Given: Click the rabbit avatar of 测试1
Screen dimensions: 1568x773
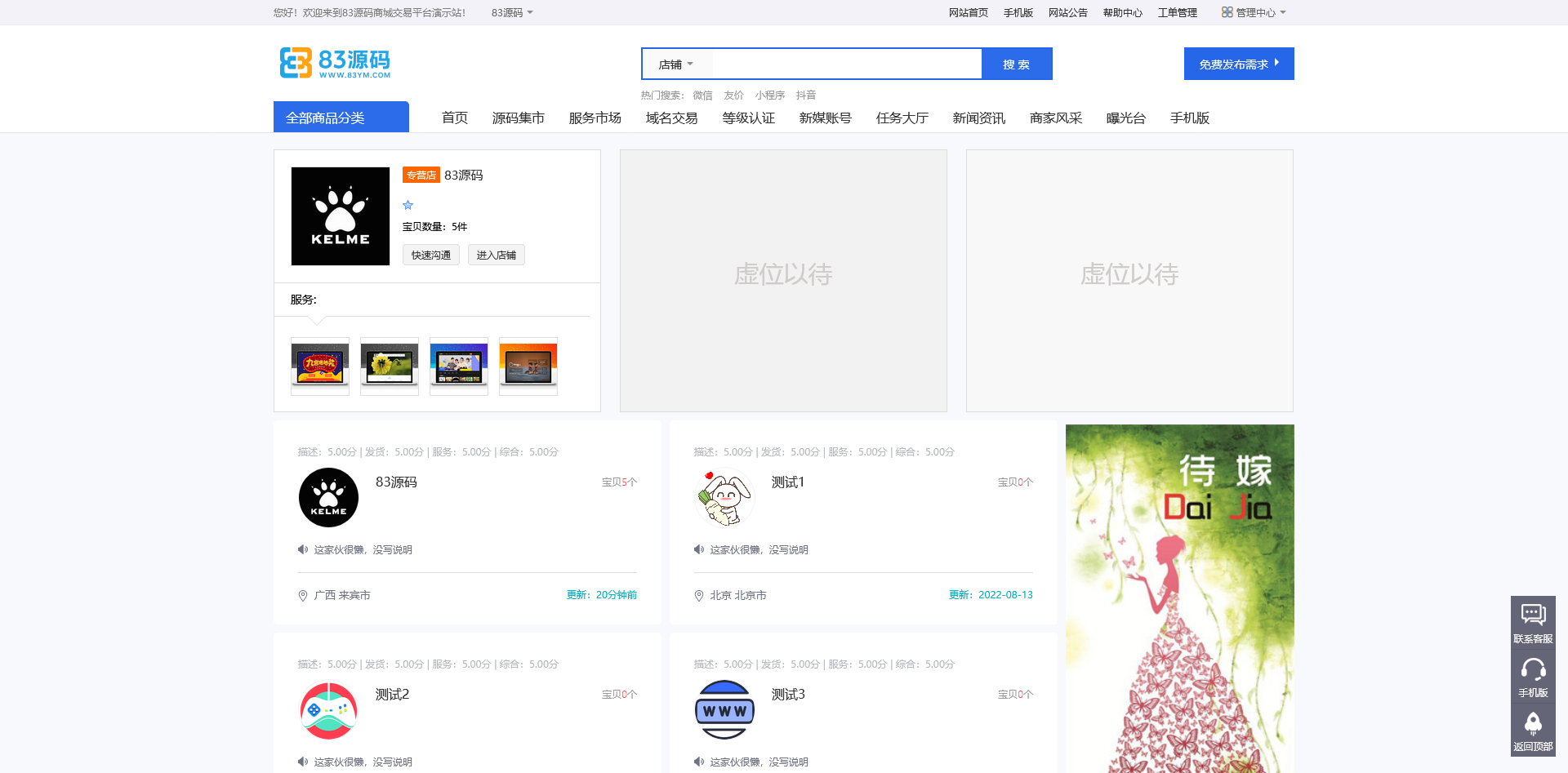Looking at the screenshot, I should [x=724, y=497].
